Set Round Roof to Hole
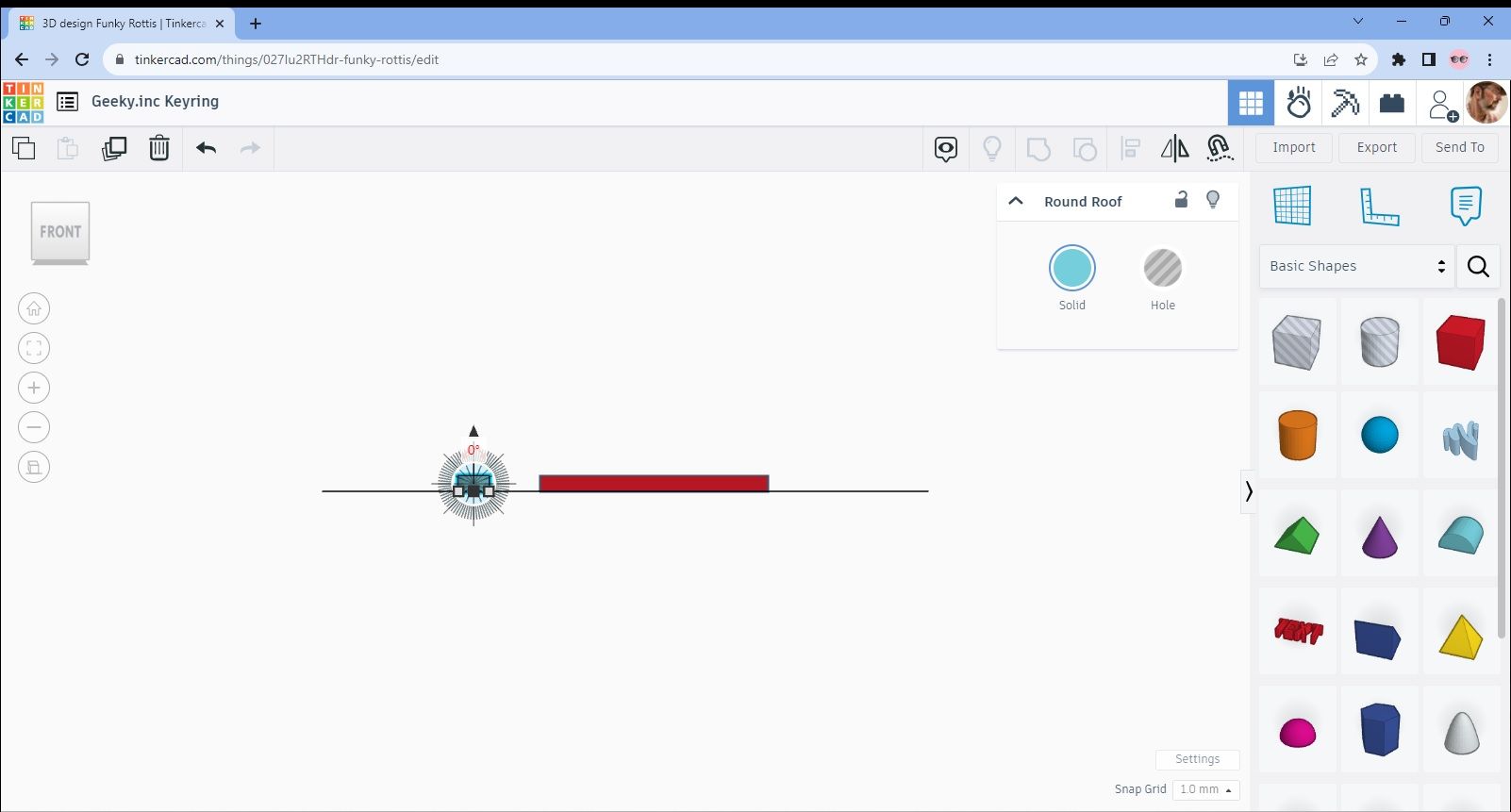The height and width of the screenshot is (812, 1511). 1163,269
